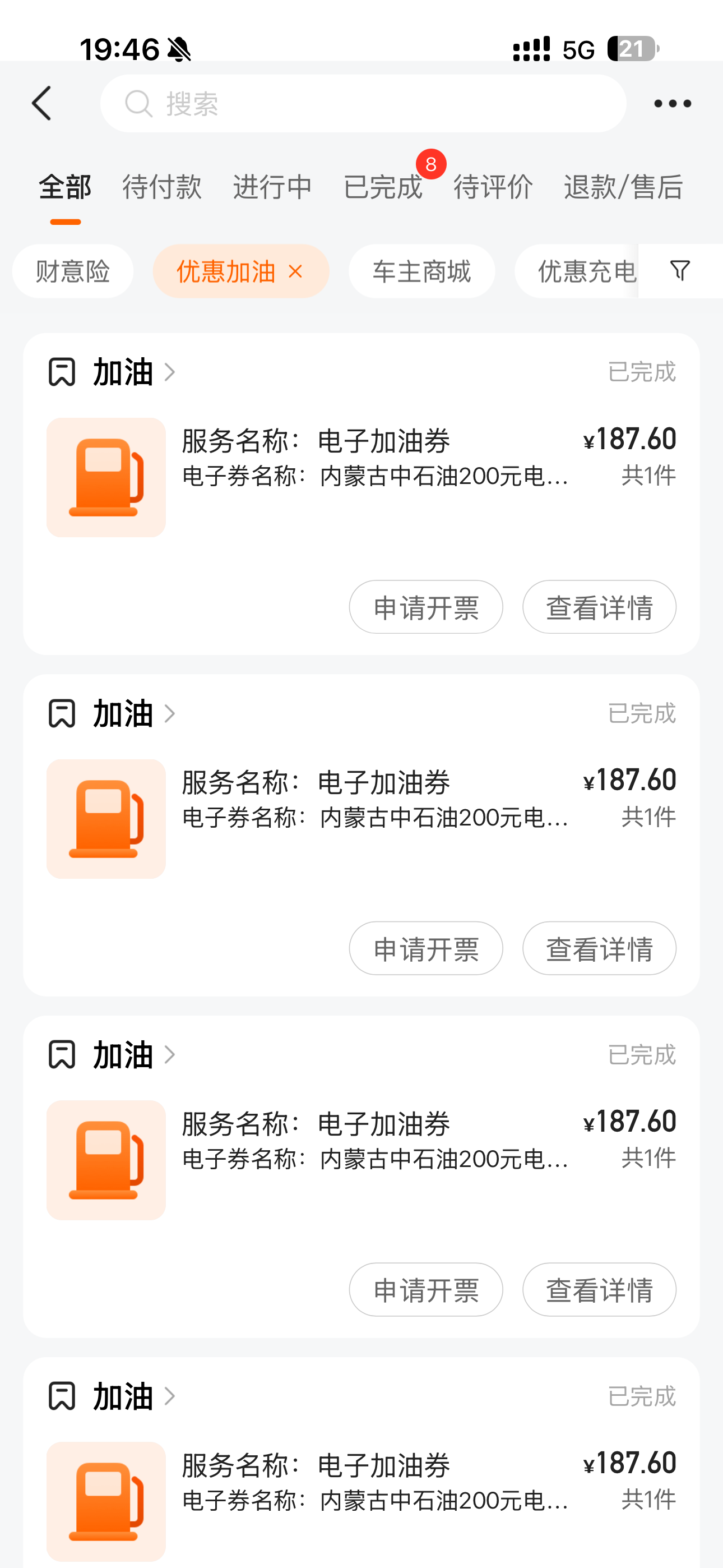Toggle the 优惠充电 filter chip
The image size is (723, 1568).
[x=586, y=271]
